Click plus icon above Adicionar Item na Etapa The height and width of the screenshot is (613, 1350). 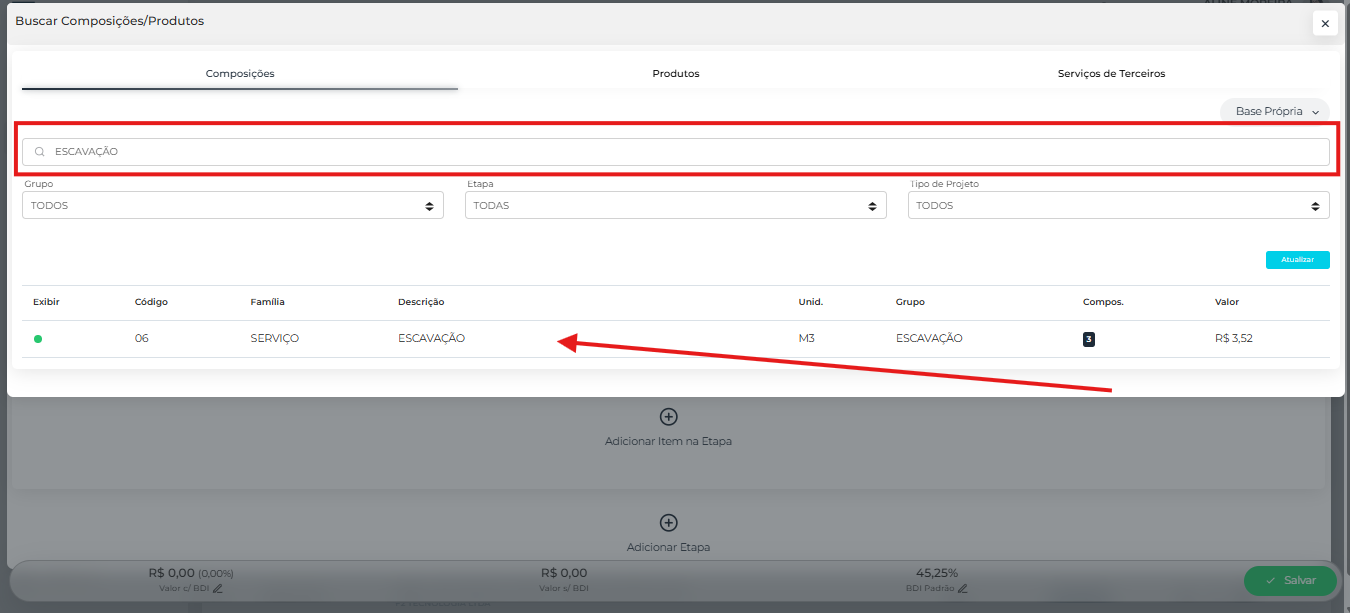[x=668, y=417]
